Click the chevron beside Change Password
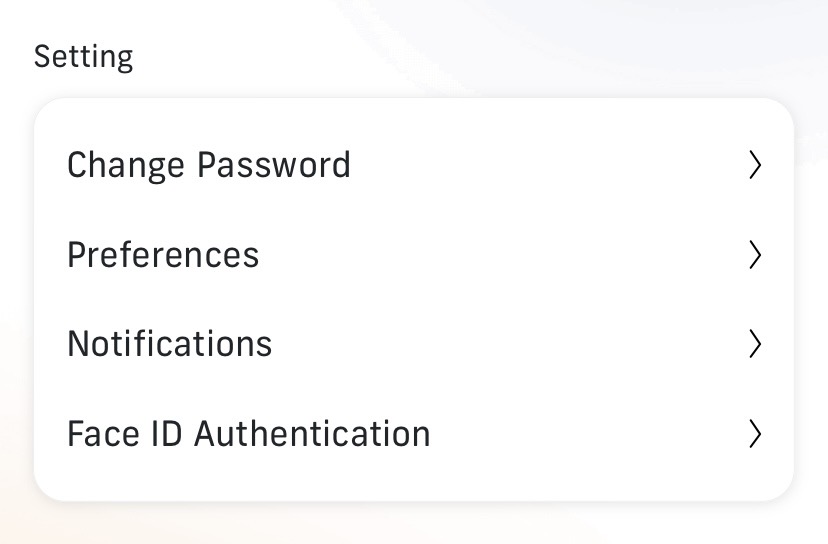The width and height of the screenshot is (828, 544). [755, 165]
